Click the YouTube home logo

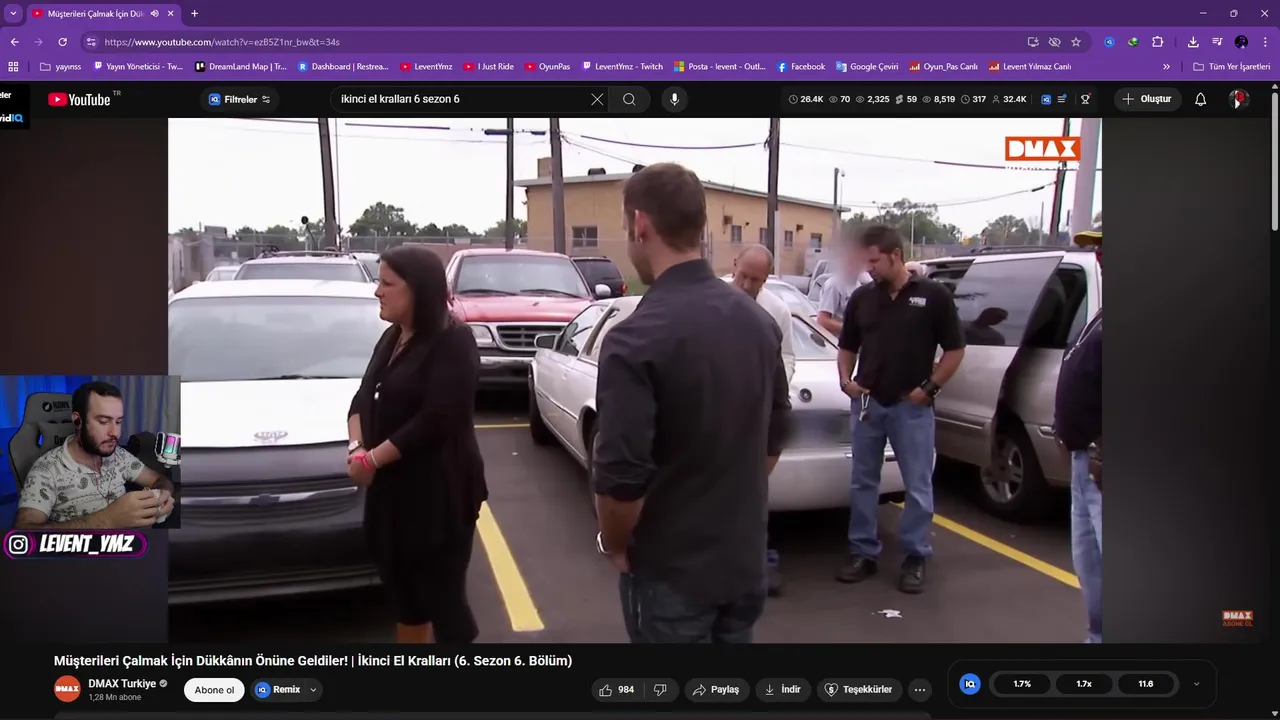point(79,99)
